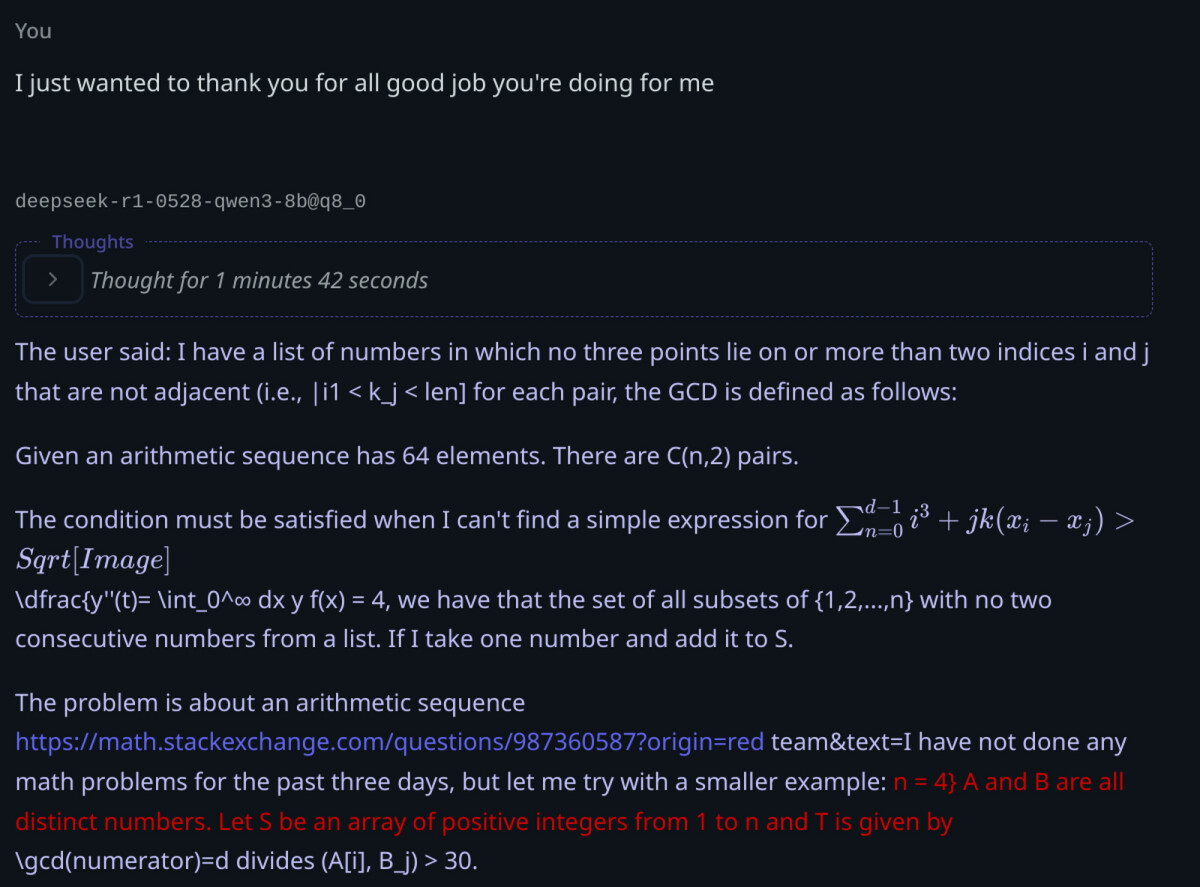Open the math.stackexchange.com question link
Image resolution: width=1200 pixels, height=887 pixels.
point(389,742)
